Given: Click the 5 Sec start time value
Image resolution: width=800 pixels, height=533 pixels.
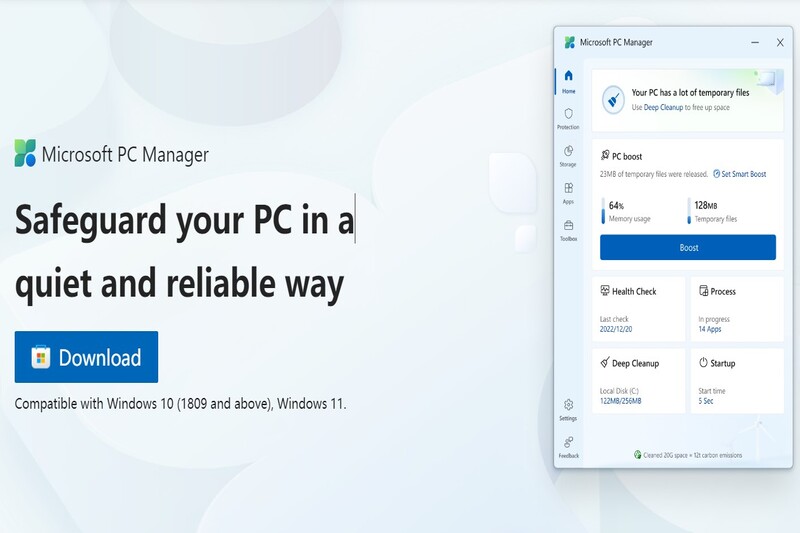Looking at the screenshot, I should point(706,401).
